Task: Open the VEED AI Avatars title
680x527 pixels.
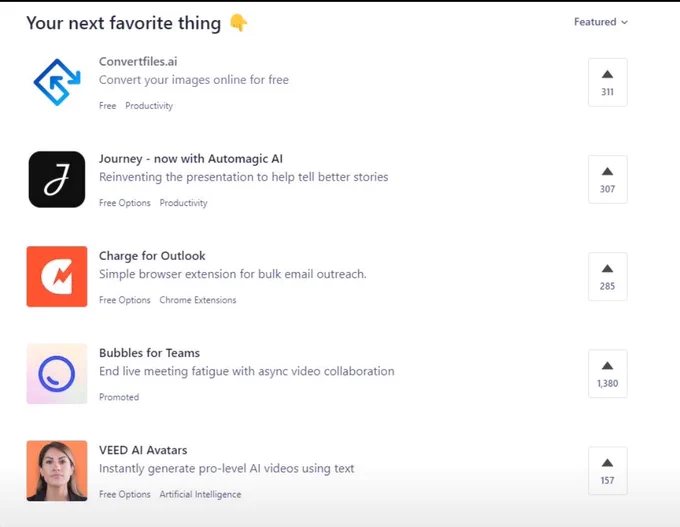Action: [143, 450]
